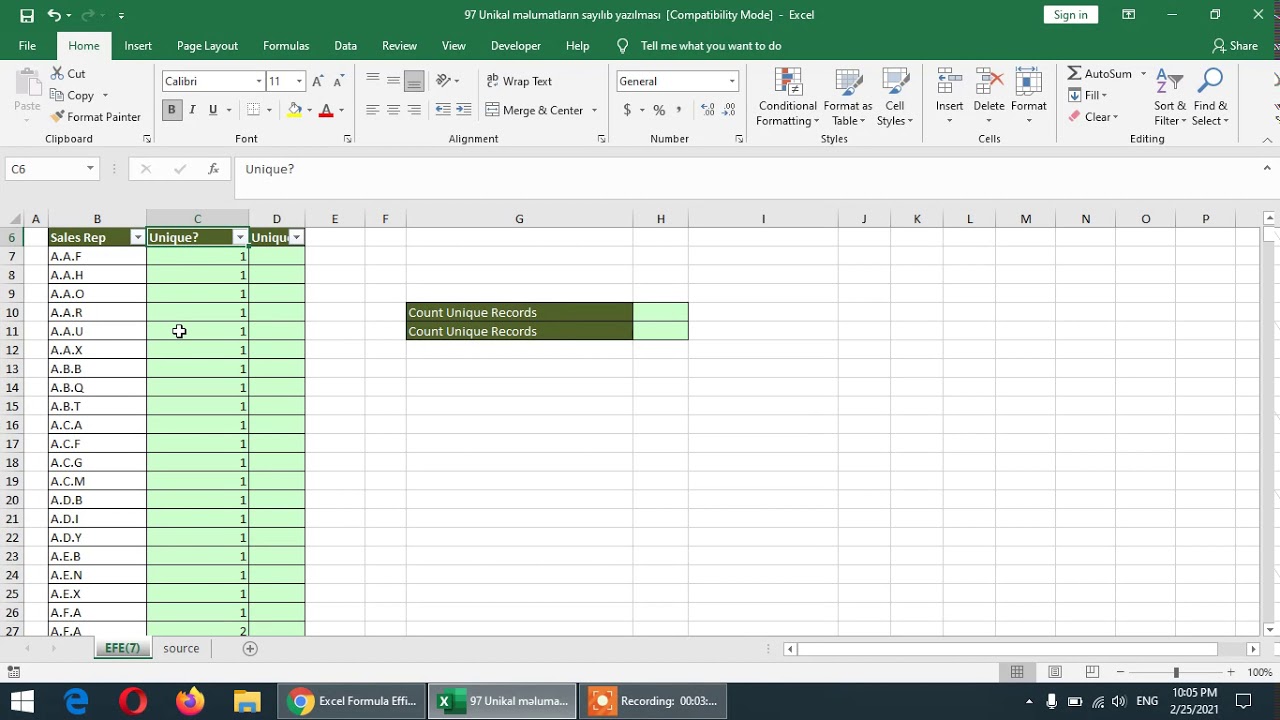Open the File tab
This screenshot has width=1280, height=720.
tap(27, 46)
